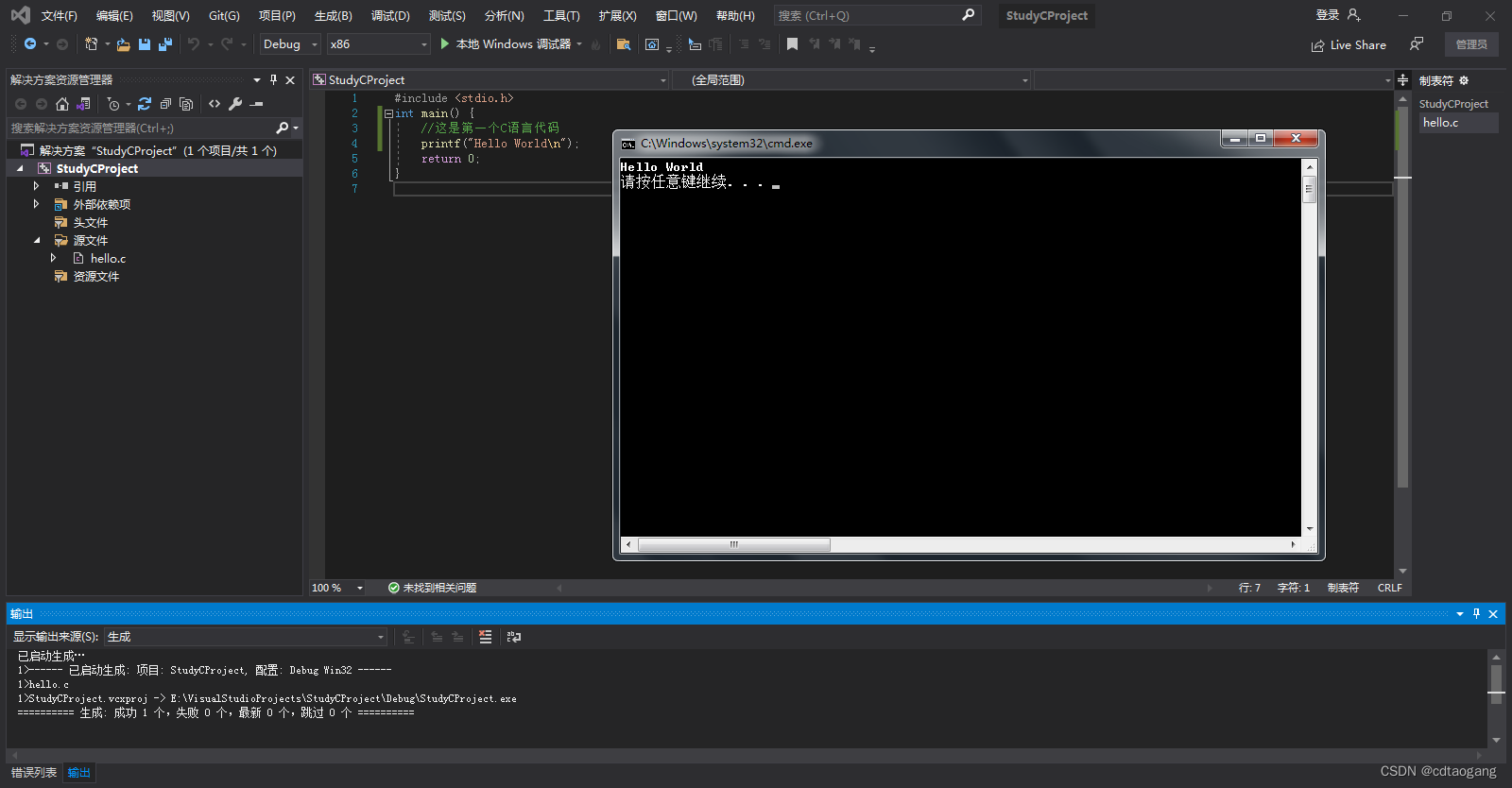Click the search magnifier in Solution Explorer

282,128
